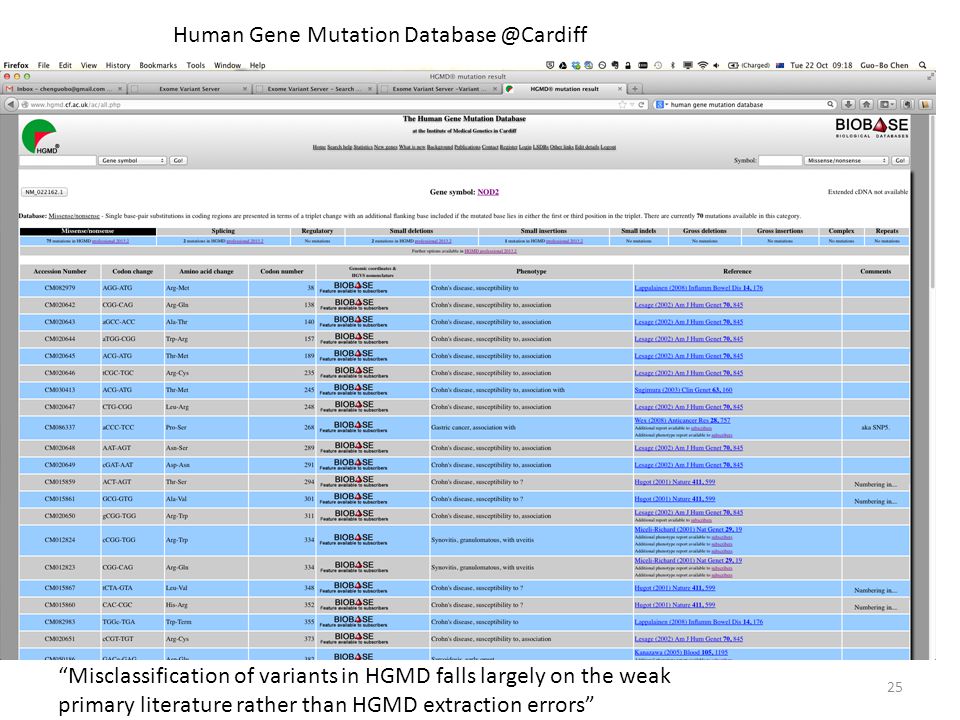
Task: Open a new tab with plus button
Action: point(635,89)
